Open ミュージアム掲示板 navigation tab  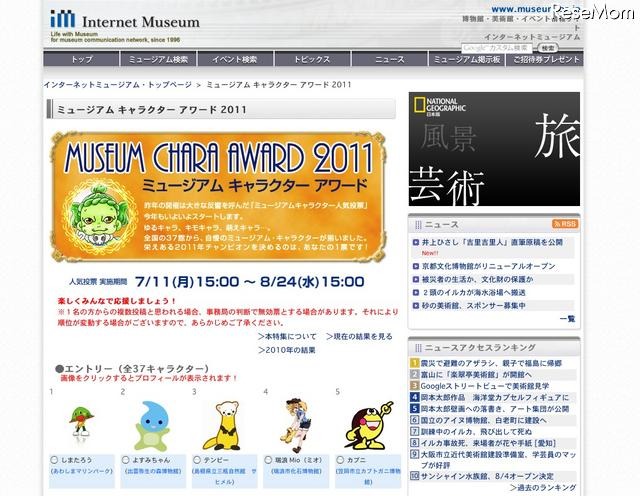[467, 59]
